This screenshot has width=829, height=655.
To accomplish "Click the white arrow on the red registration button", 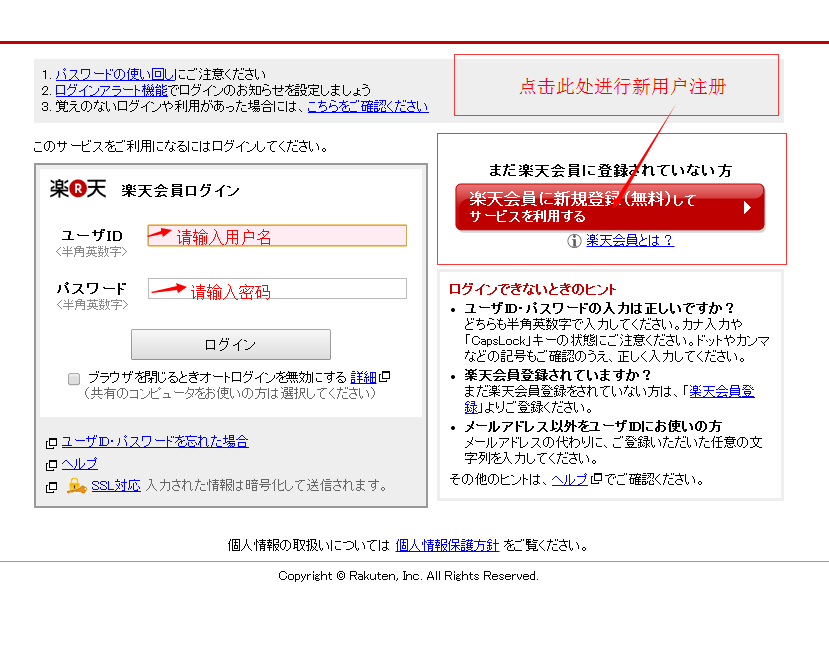I will click(747, 208).
